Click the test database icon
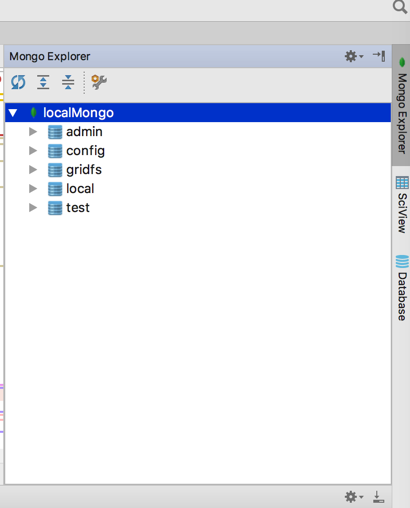 [x=55, y=208]
